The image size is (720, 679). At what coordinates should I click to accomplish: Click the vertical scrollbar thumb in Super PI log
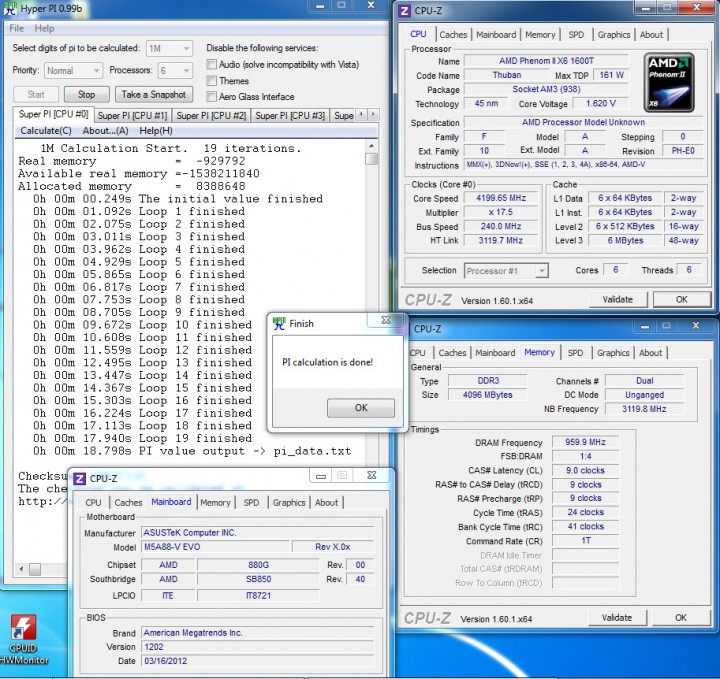(371, 159)
